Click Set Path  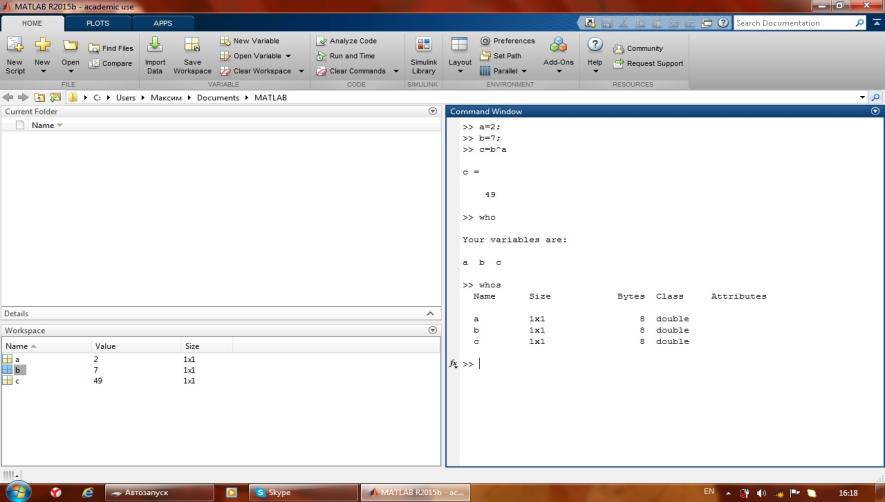[501, 56]
